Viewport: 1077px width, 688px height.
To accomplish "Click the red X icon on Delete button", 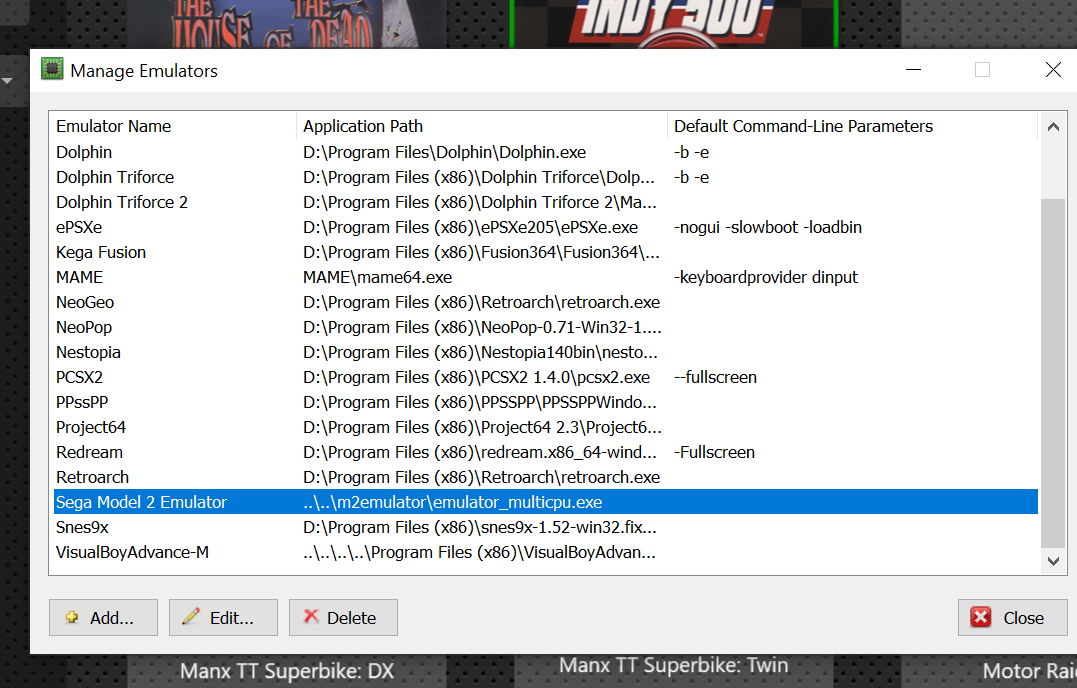I will point(311,617).
